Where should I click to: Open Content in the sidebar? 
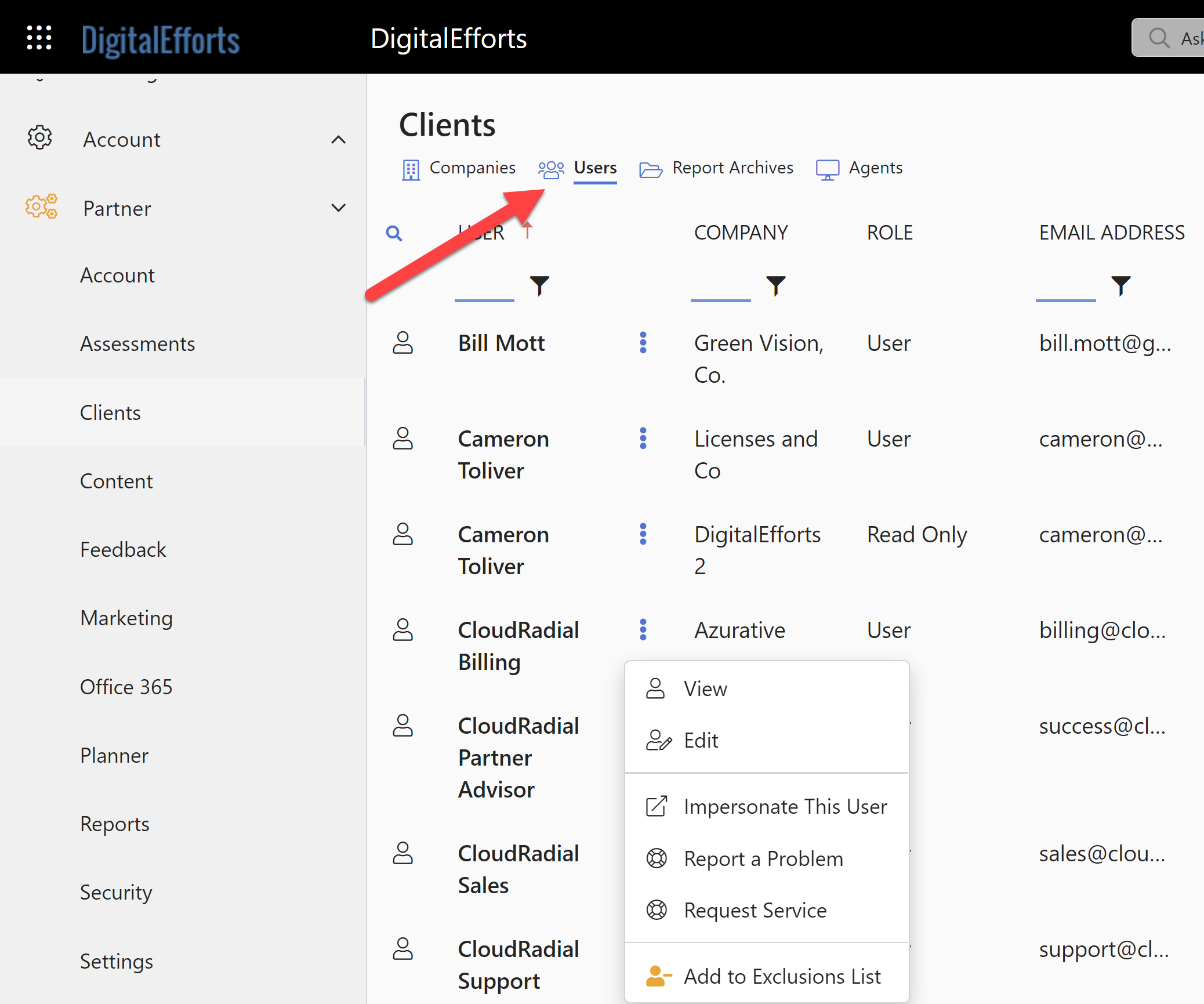116,481
